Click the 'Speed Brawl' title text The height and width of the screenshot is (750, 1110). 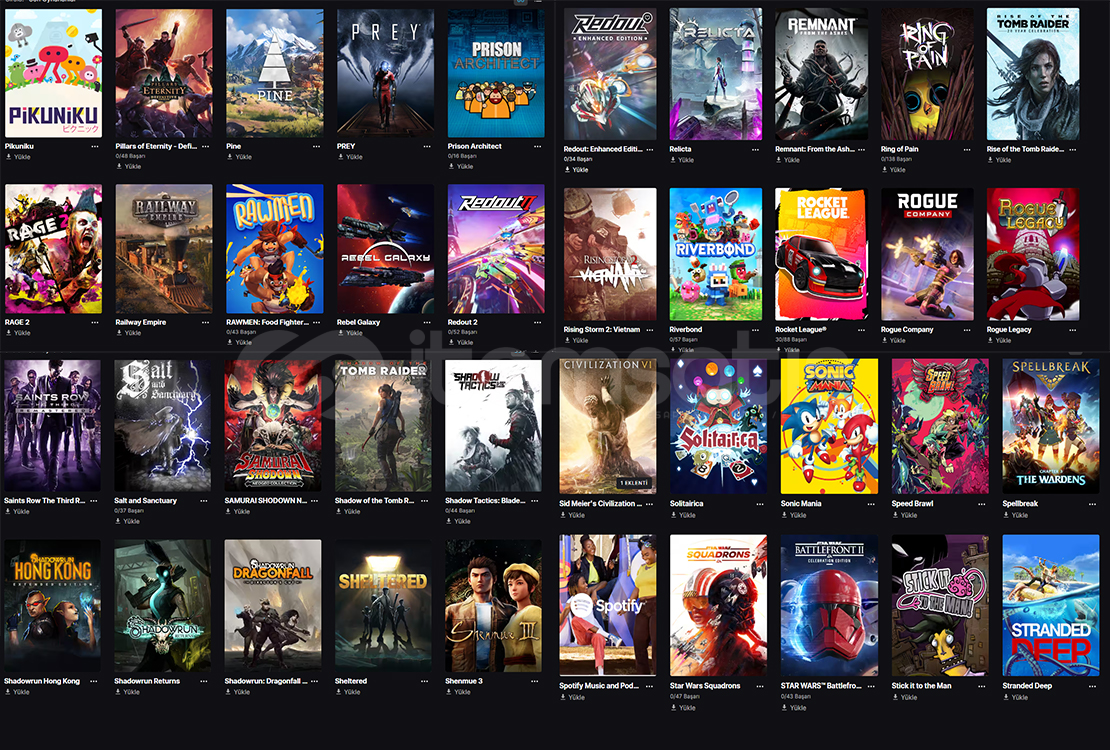tap(912, 504)
